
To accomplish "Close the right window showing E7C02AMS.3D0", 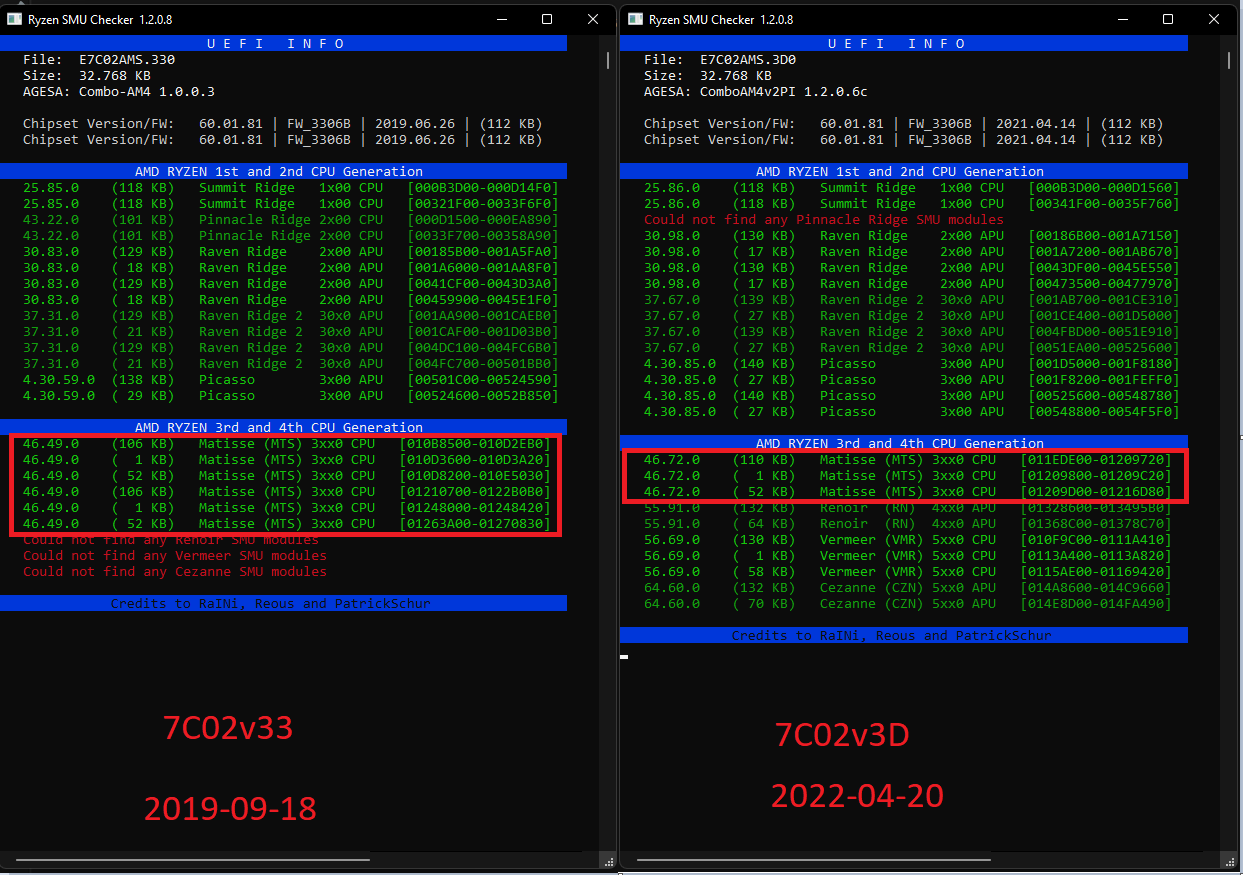I will coord(1214,19).
